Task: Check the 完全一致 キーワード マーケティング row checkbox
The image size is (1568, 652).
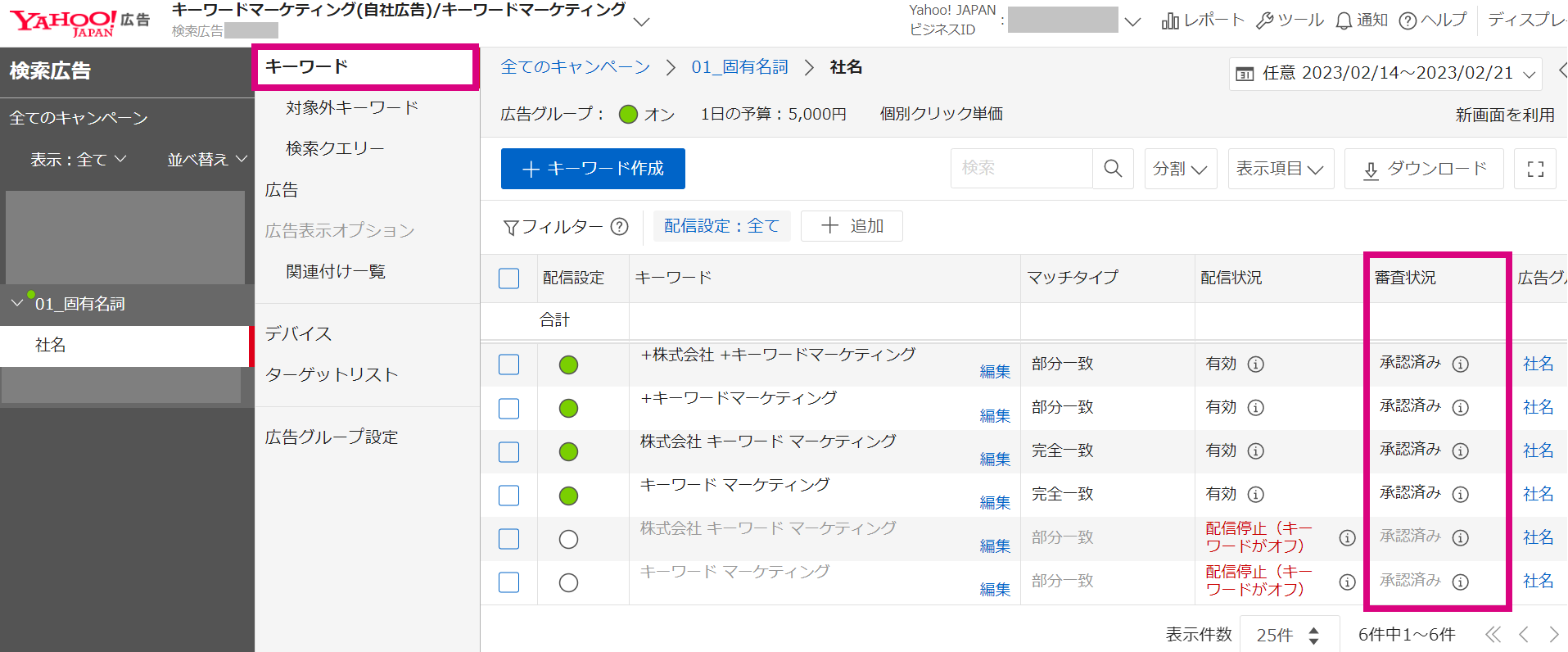Action: [509, 495]
